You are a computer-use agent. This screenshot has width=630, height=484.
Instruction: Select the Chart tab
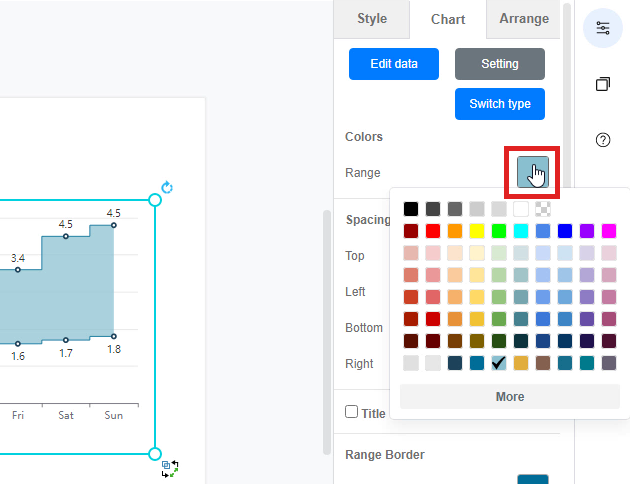448,19
